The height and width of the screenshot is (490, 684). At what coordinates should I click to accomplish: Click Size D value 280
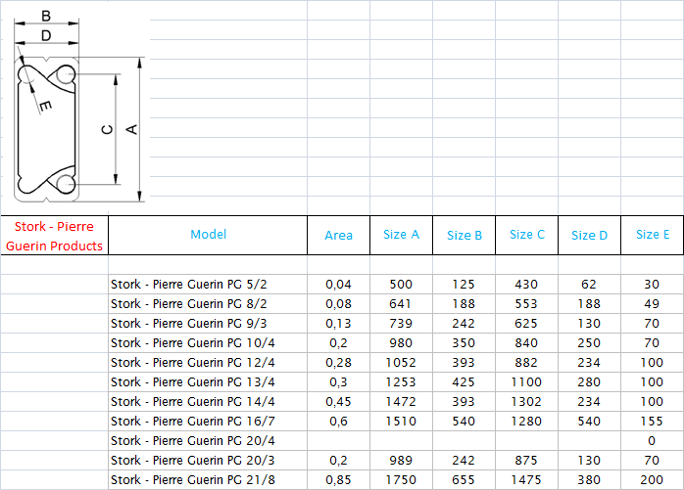click(x=589, y=382)
